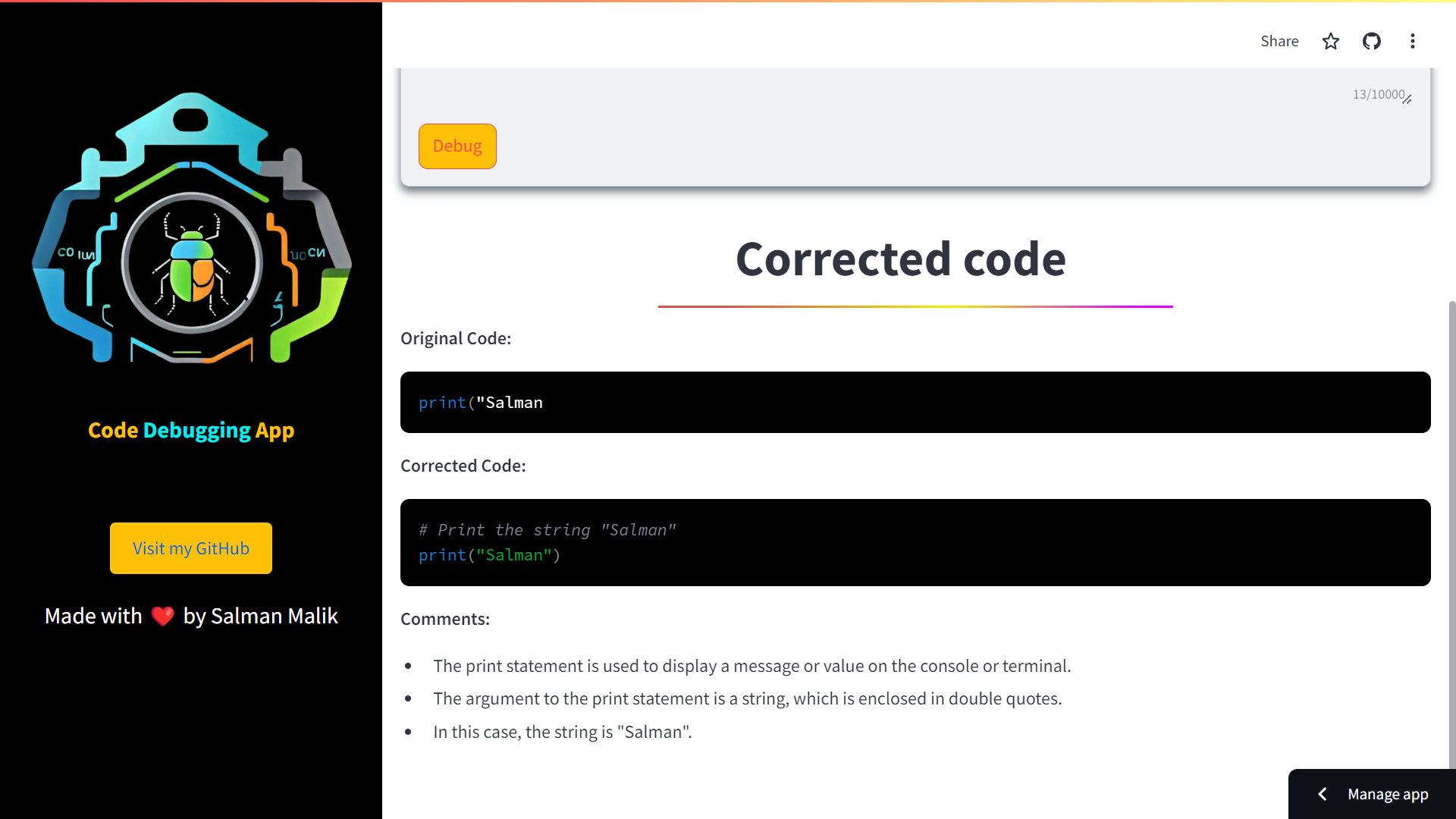Open the three-dot app menu
This screenshot has width=1456, height=819.
pyautogui.click(x=1412, y=41)
